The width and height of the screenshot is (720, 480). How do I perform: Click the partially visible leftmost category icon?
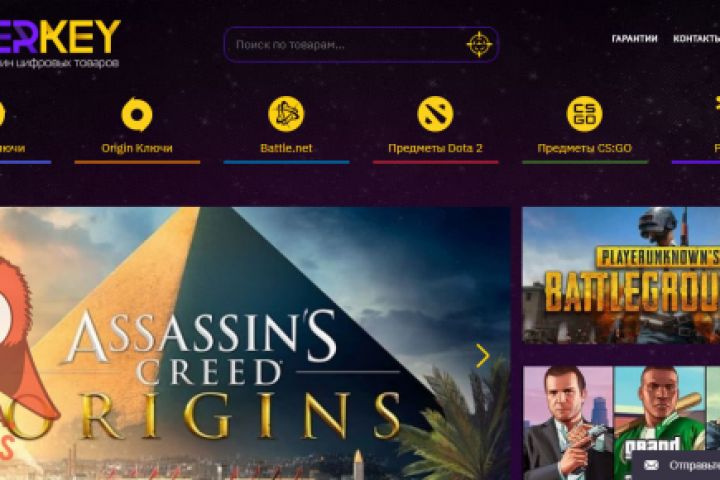tap(1, 114)
